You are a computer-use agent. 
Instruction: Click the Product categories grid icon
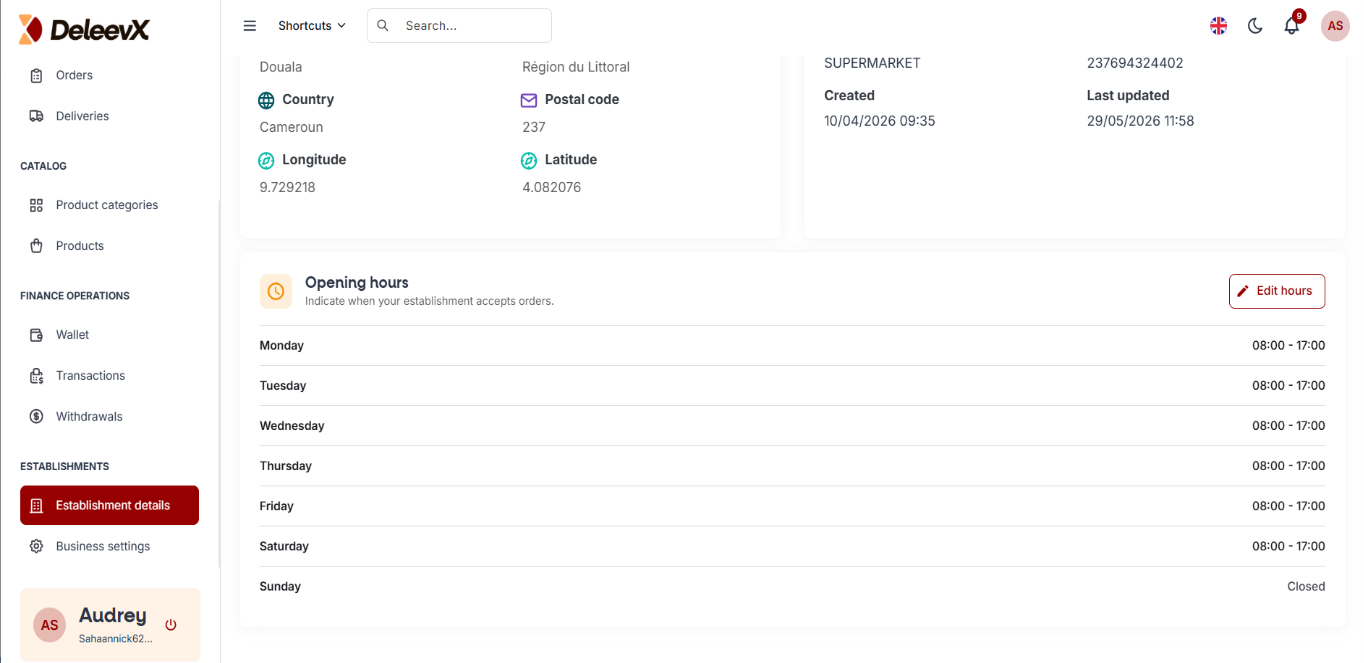[x=37, y=205]
